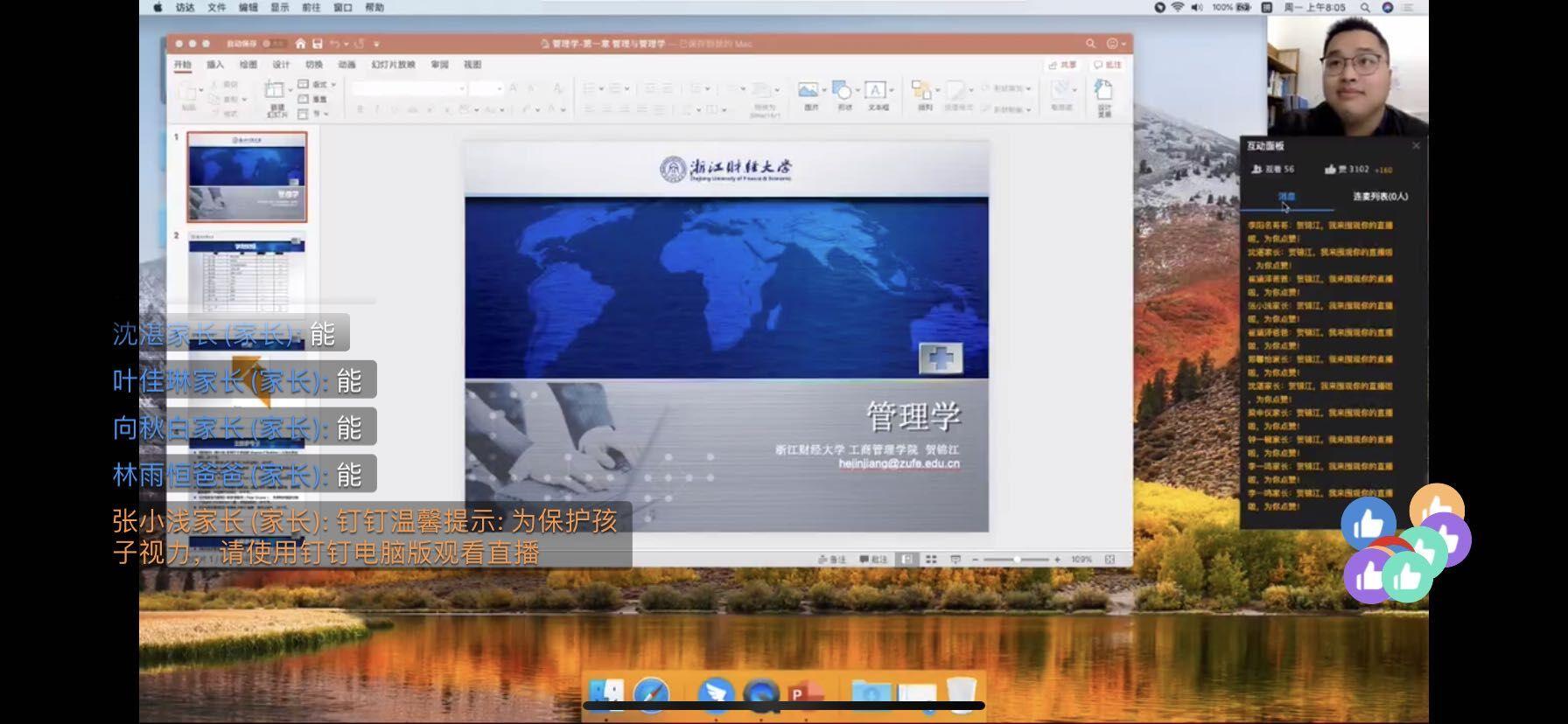The image size is (1568, 724).
Task: Open the 插入 Insert ribbon tab
Action: click(215, 65)
